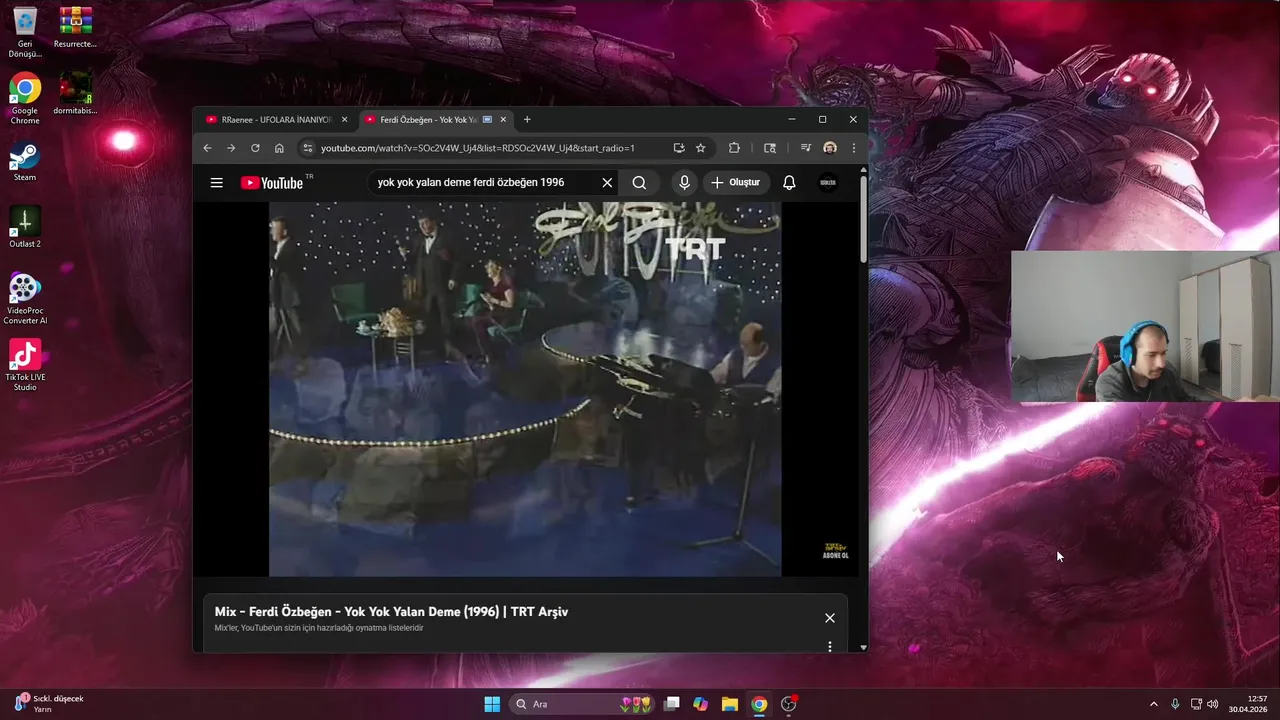Reload the current page

(x=255, y=148)
